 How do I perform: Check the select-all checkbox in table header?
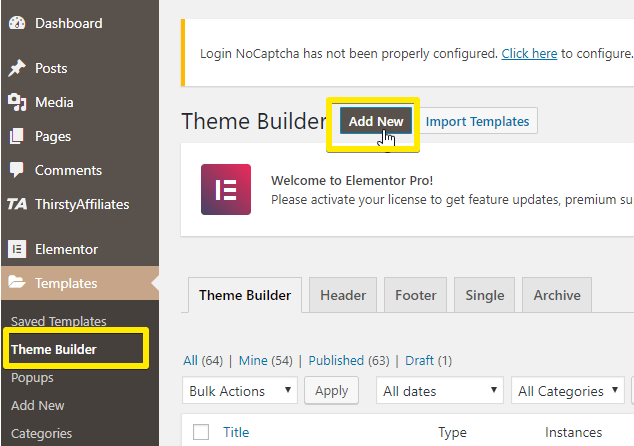(201, 432)
